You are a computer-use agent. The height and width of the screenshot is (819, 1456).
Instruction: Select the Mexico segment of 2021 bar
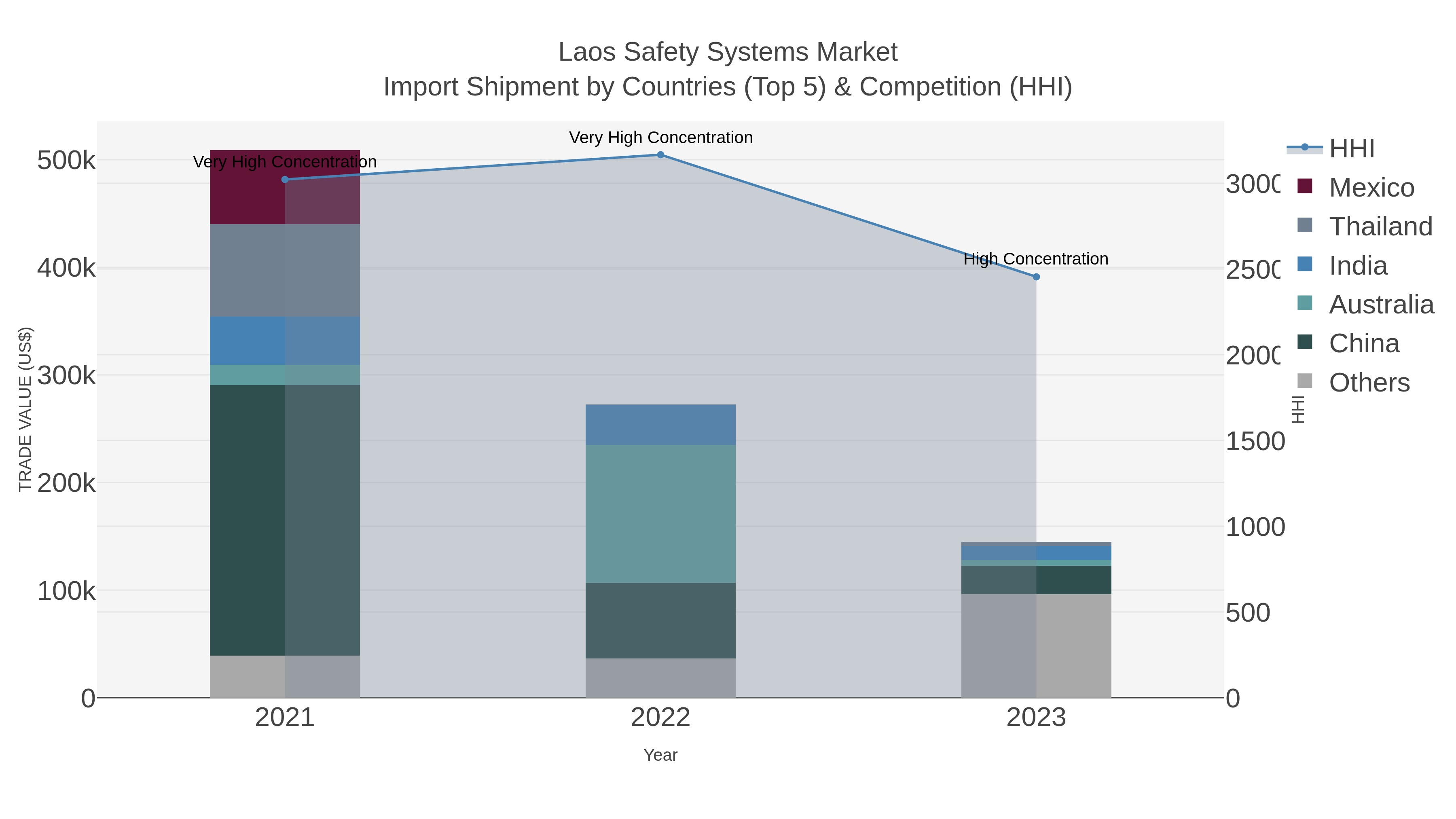285,187
